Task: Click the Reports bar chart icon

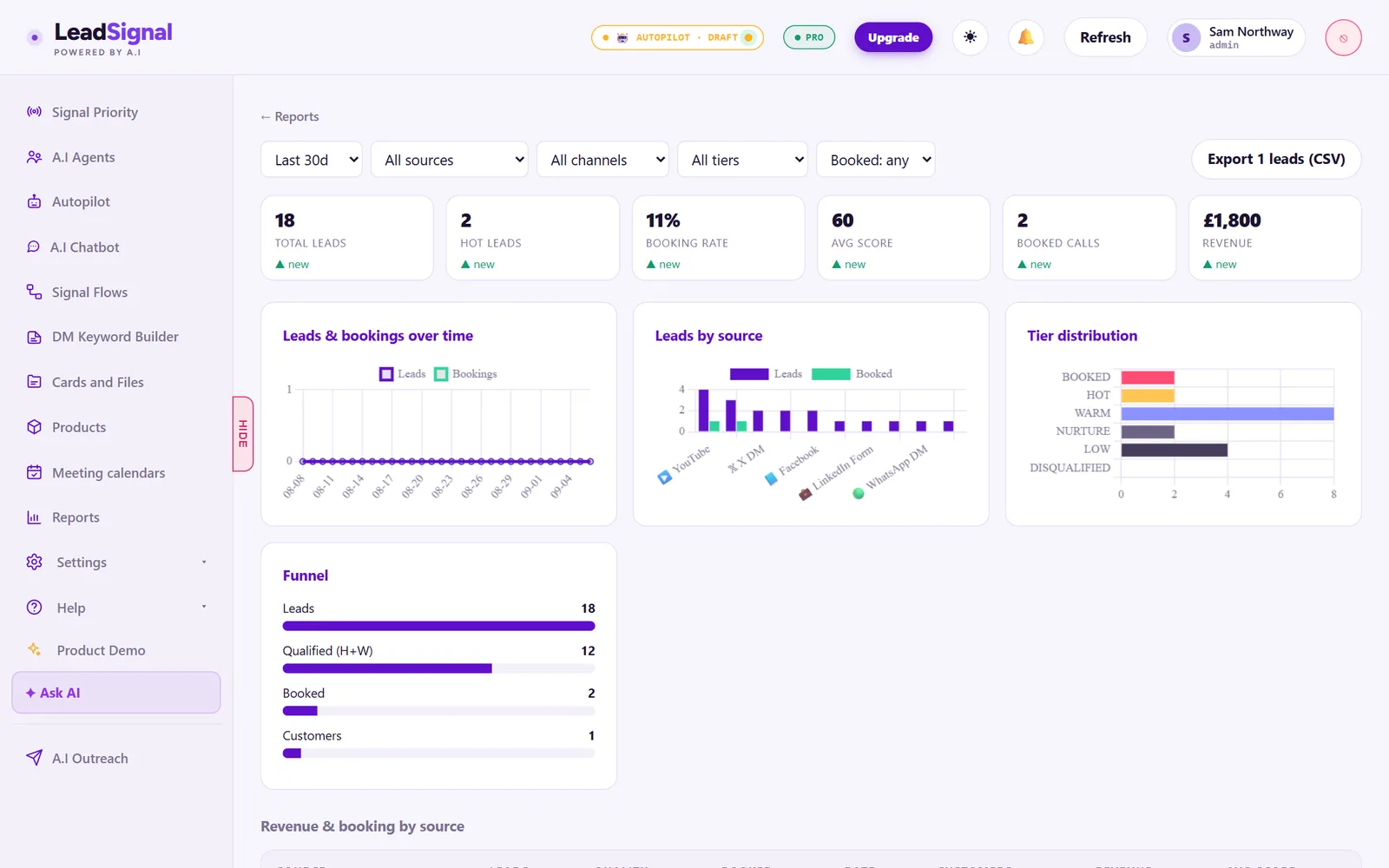Action: pyautogui.click(x=34, y=517)
